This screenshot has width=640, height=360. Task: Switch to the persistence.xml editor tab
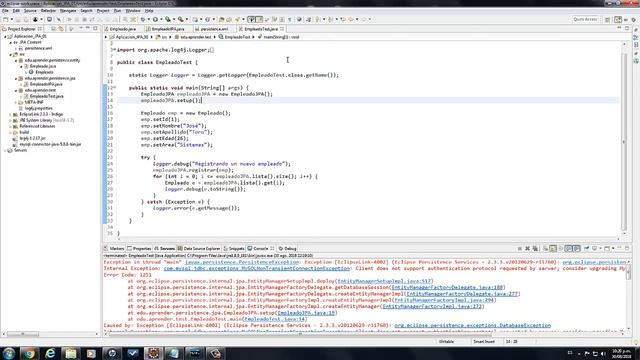[214, 29]
